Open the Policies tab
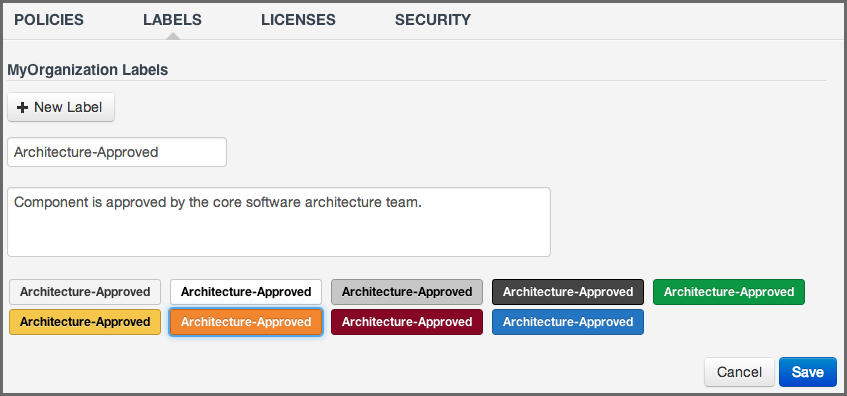Screen dimensions: 847x396 pyautogui.click(x=49, y=20)
